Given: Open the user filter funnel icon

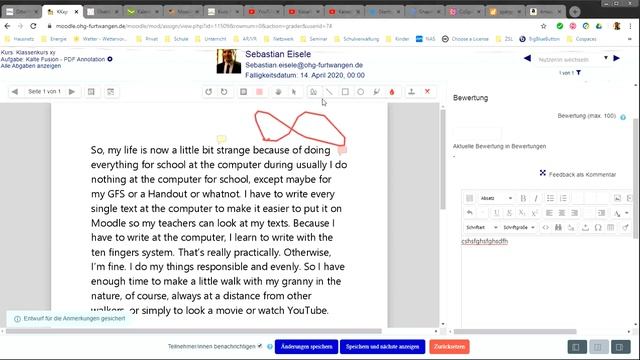Looking at the screenshot, I should [x=578, y=73].
